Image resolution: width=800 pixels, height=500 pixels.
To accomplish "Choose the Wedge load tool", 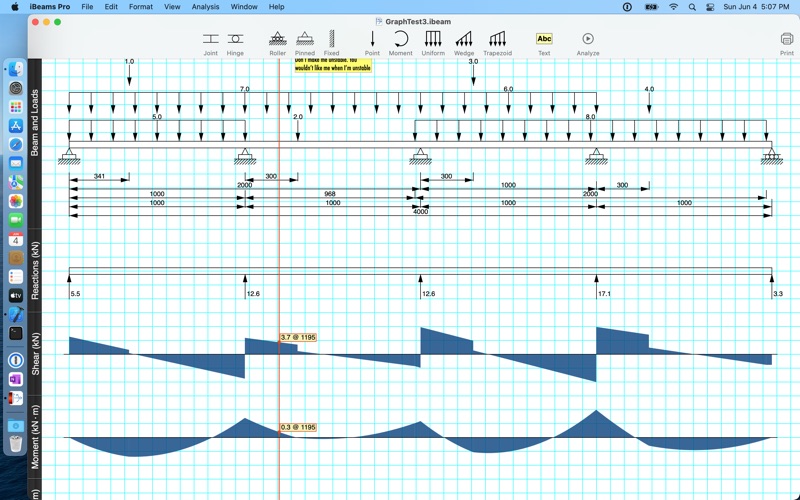I will click(464, 43).
